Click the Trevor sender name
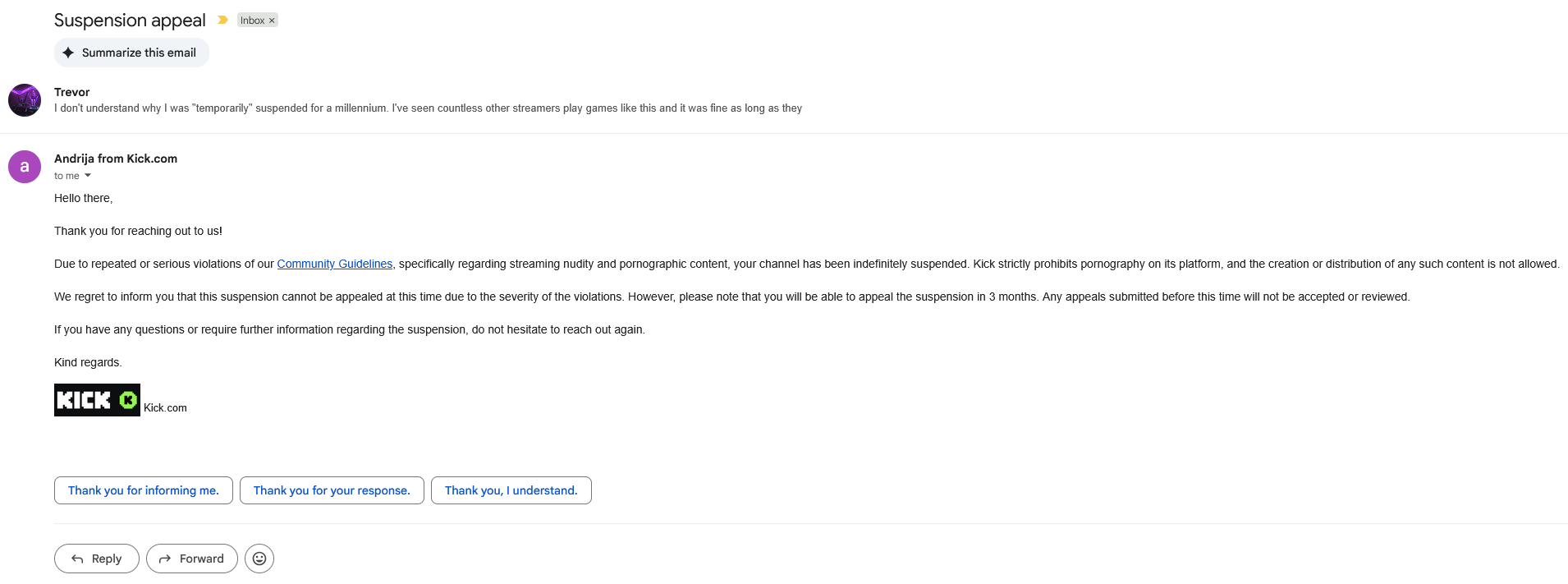The width and height of the screenshot is (1568, 584). [x=72, y=92]
